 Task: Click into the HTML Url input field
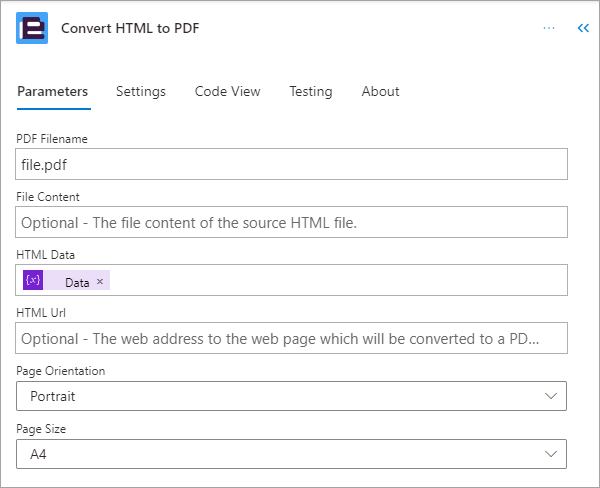(291, 338)
